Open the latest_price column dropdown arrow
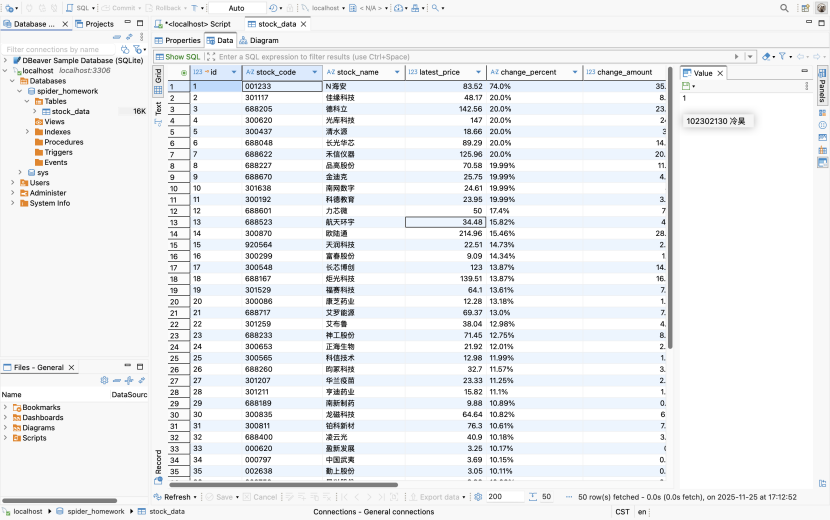830x520 pixels. pos(478,72)
